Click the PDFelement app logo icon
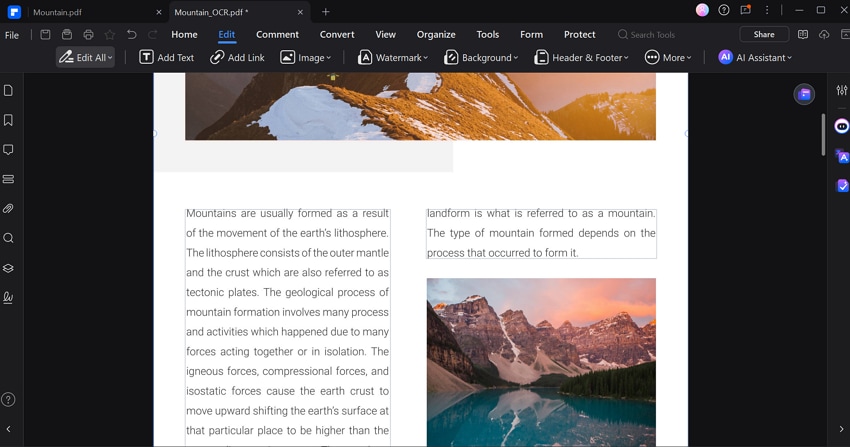This screenshot has width=850, height=447. (x=14, y=12)
